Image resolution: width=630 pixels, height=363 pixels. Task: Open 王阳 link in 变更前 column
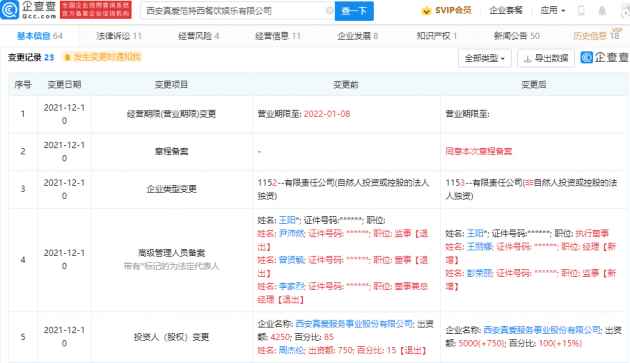click(x=287, y=220)
